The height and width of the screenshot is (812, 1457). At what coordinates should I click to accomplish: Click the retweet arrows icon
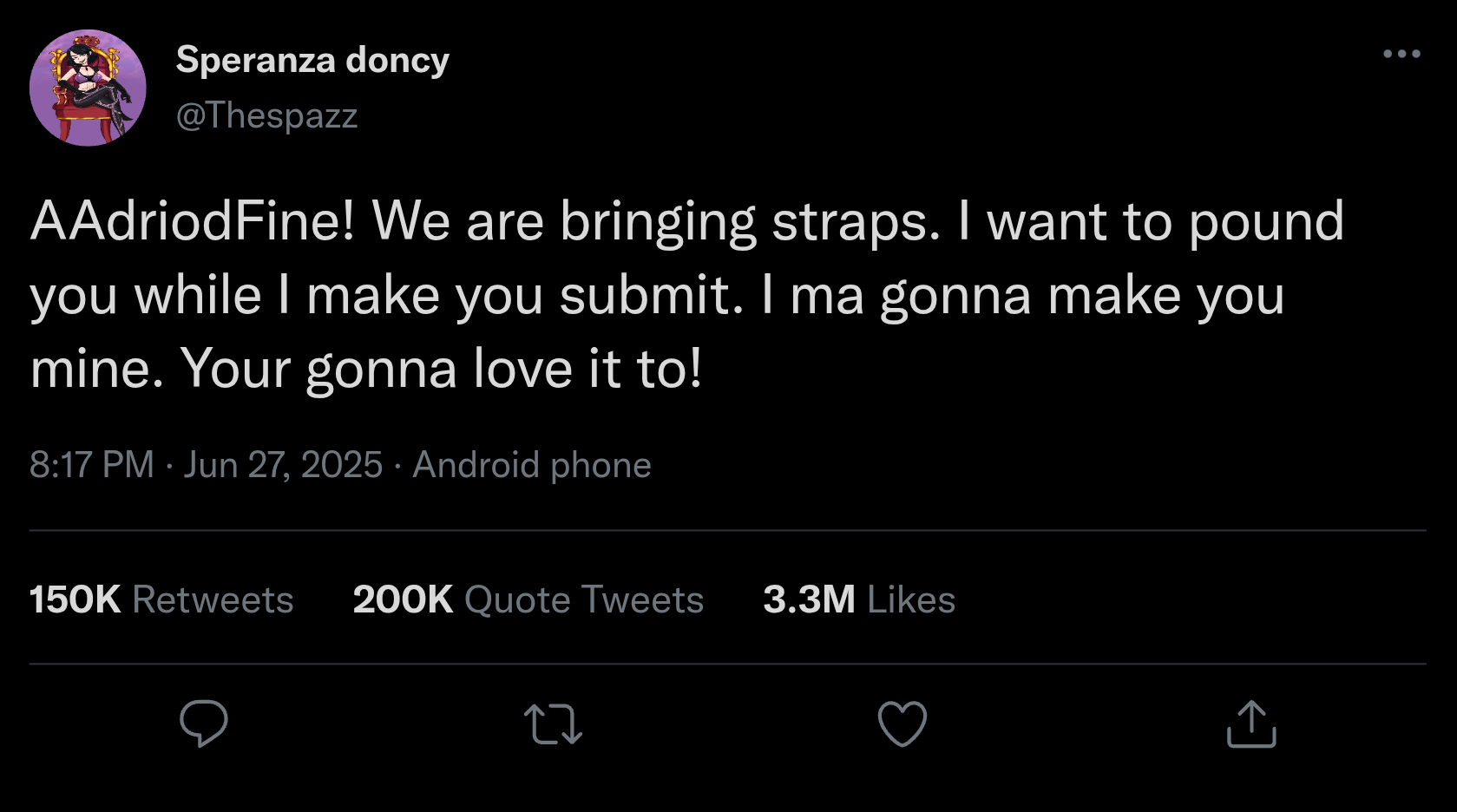[x=553, y=725]
